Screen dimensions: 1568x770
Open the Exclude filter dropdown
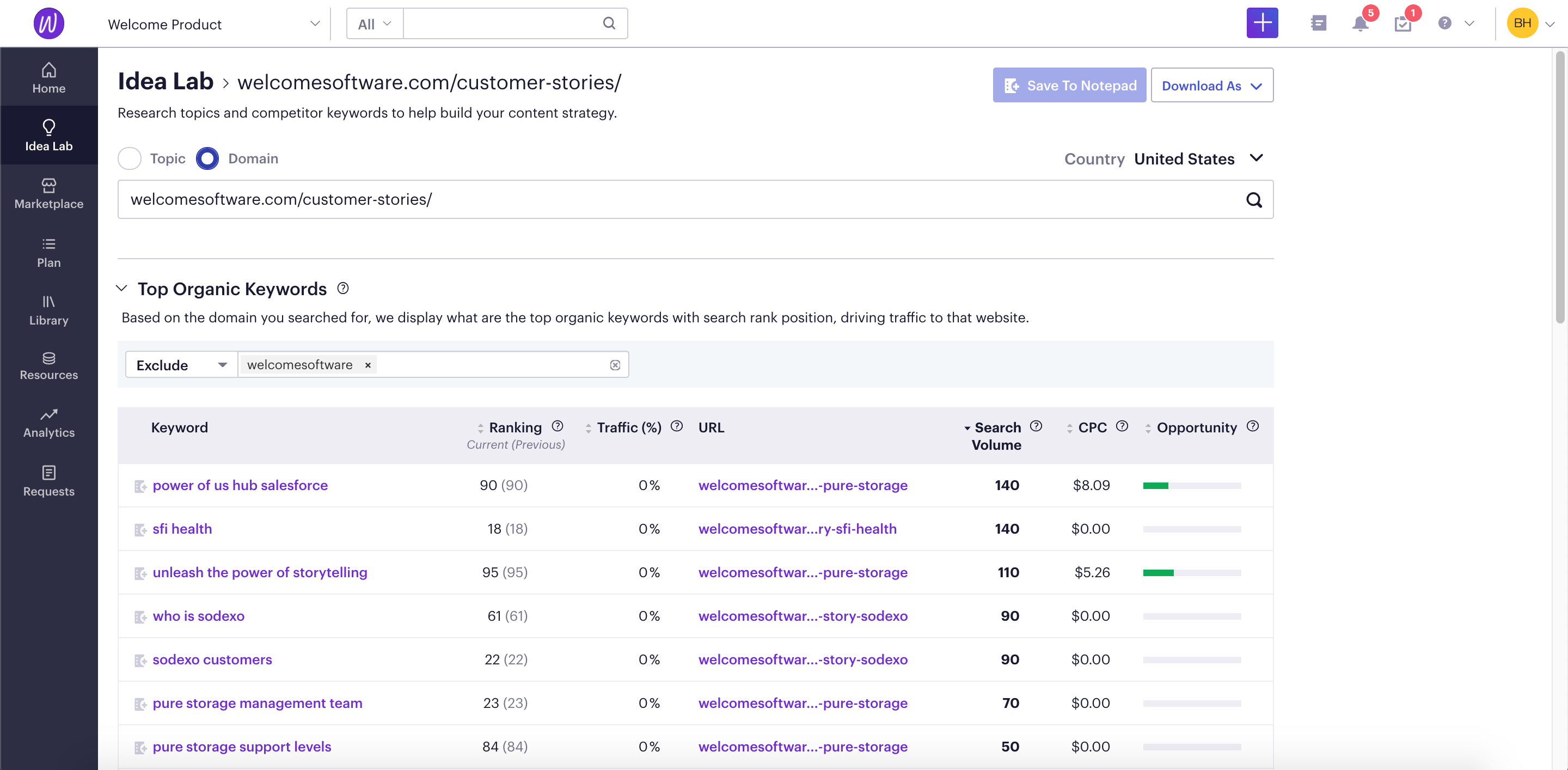(x=181, y=365)
